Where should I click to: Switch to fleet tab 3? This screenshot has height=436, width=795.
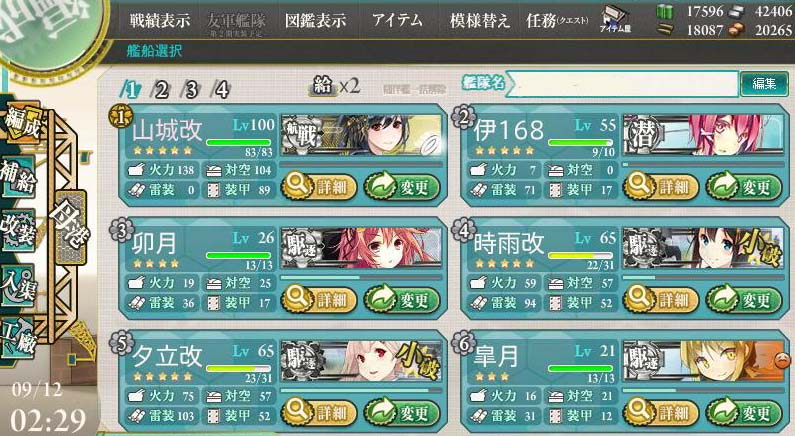point(191,90)
